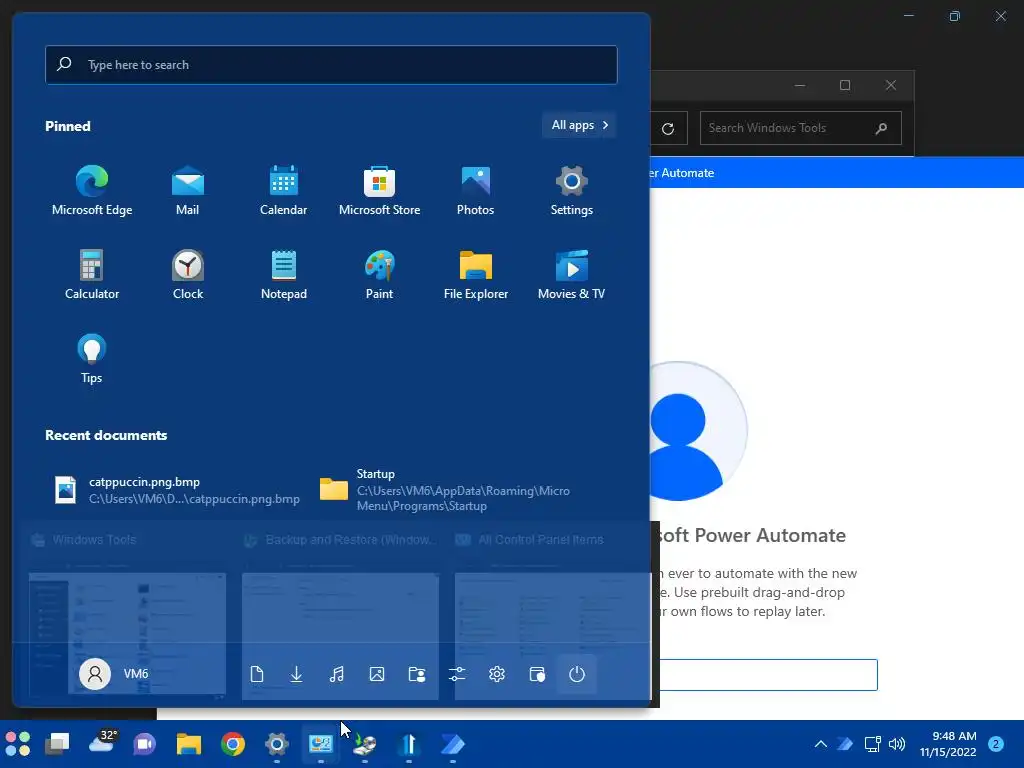Image resolution: width=1024 pixels, height=768 pixels.
Task: Click Search Windows Tools field
Action: point(801,128)
